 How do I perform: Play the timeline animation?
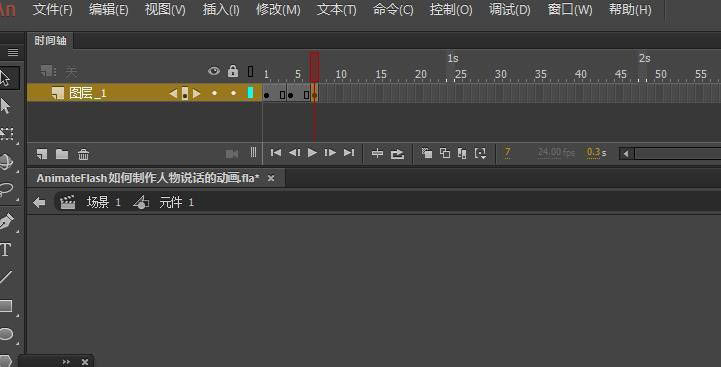point(312,153)
